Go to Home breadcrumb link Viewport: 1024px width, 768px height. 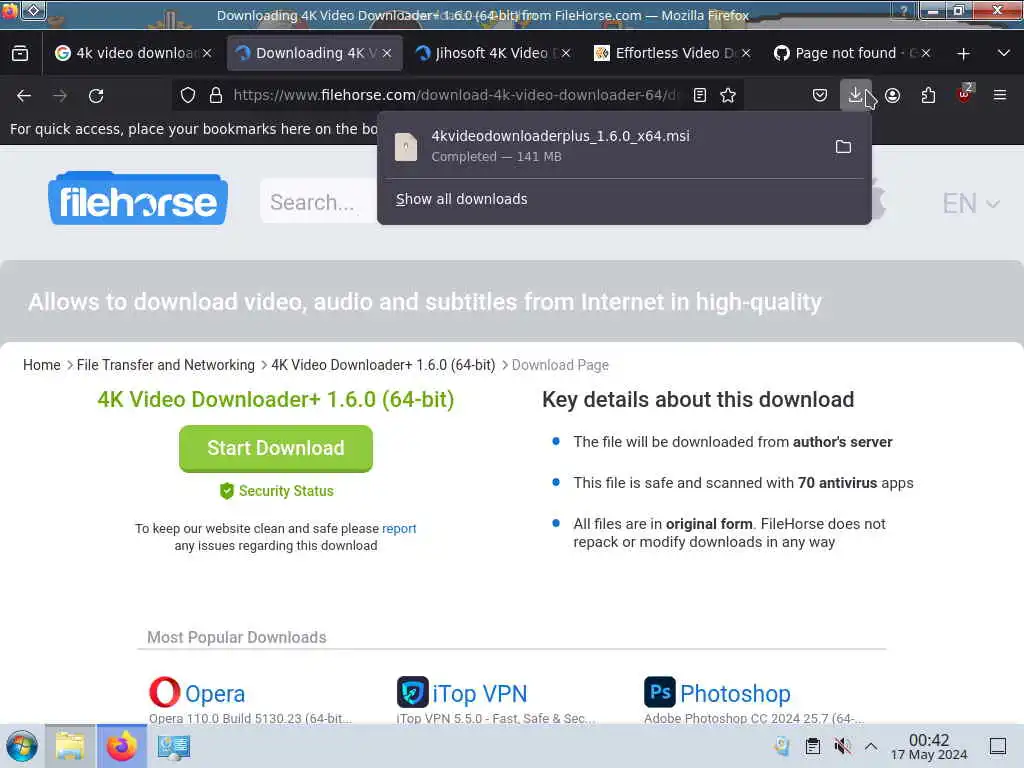click(x=42, y=365)
